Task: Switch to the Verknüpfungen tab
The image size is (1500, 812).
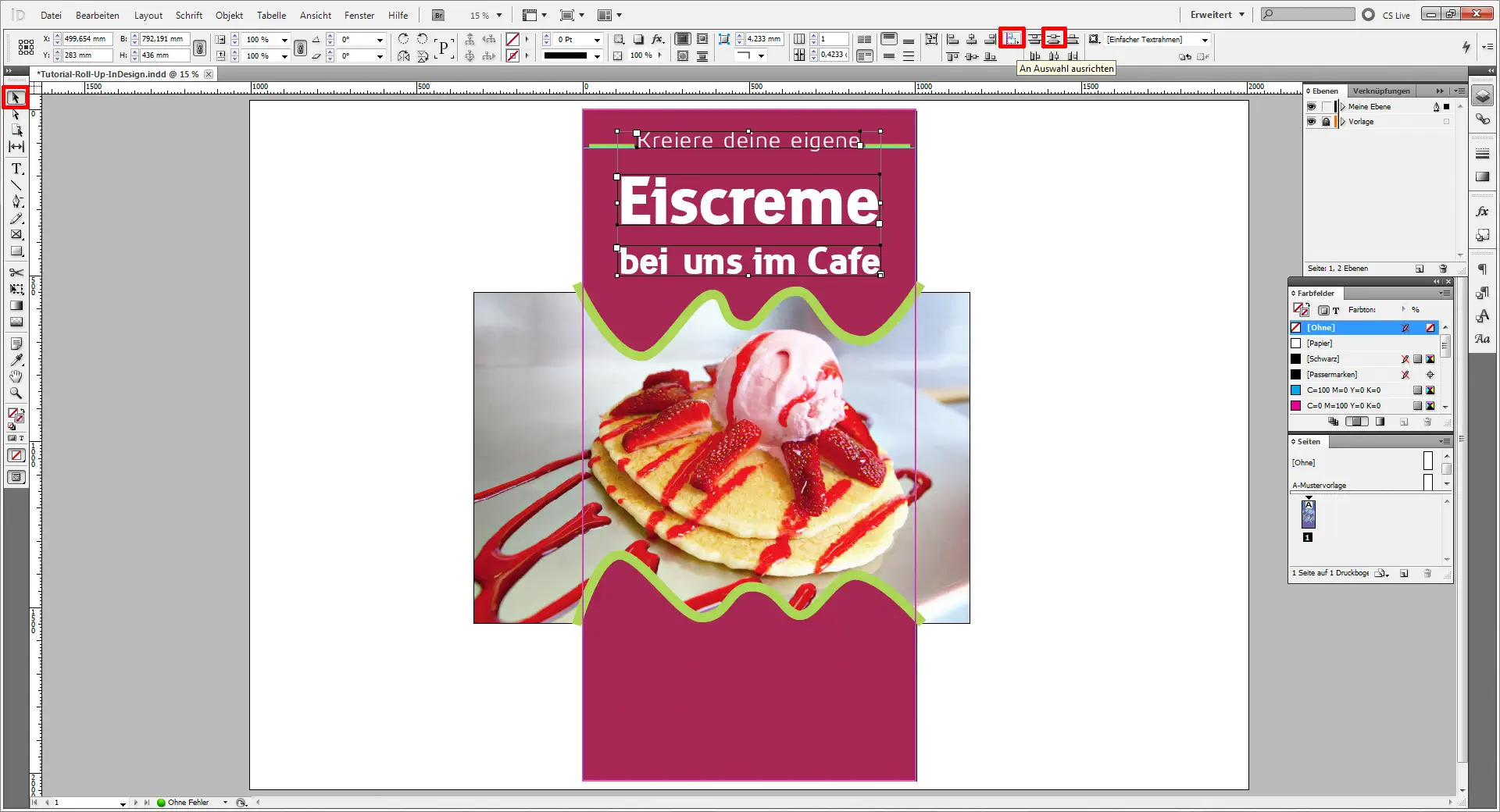Action: [x=1381, y=91]
